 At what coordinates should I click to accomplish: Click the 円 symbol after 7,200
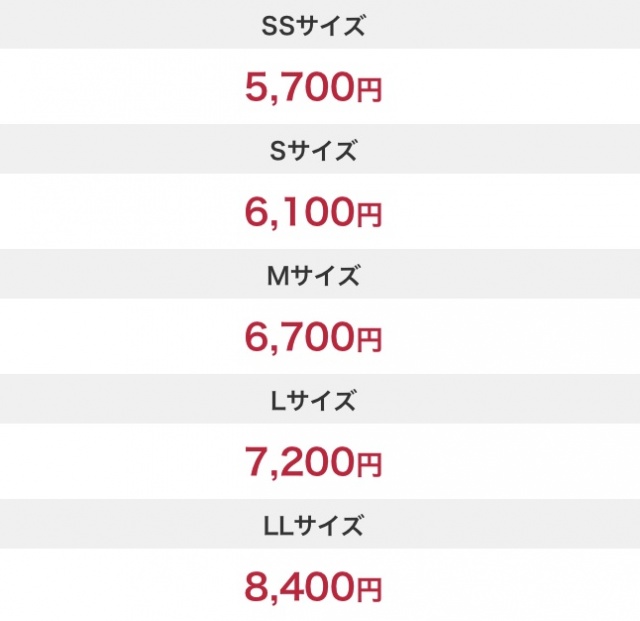coord(368,465)
